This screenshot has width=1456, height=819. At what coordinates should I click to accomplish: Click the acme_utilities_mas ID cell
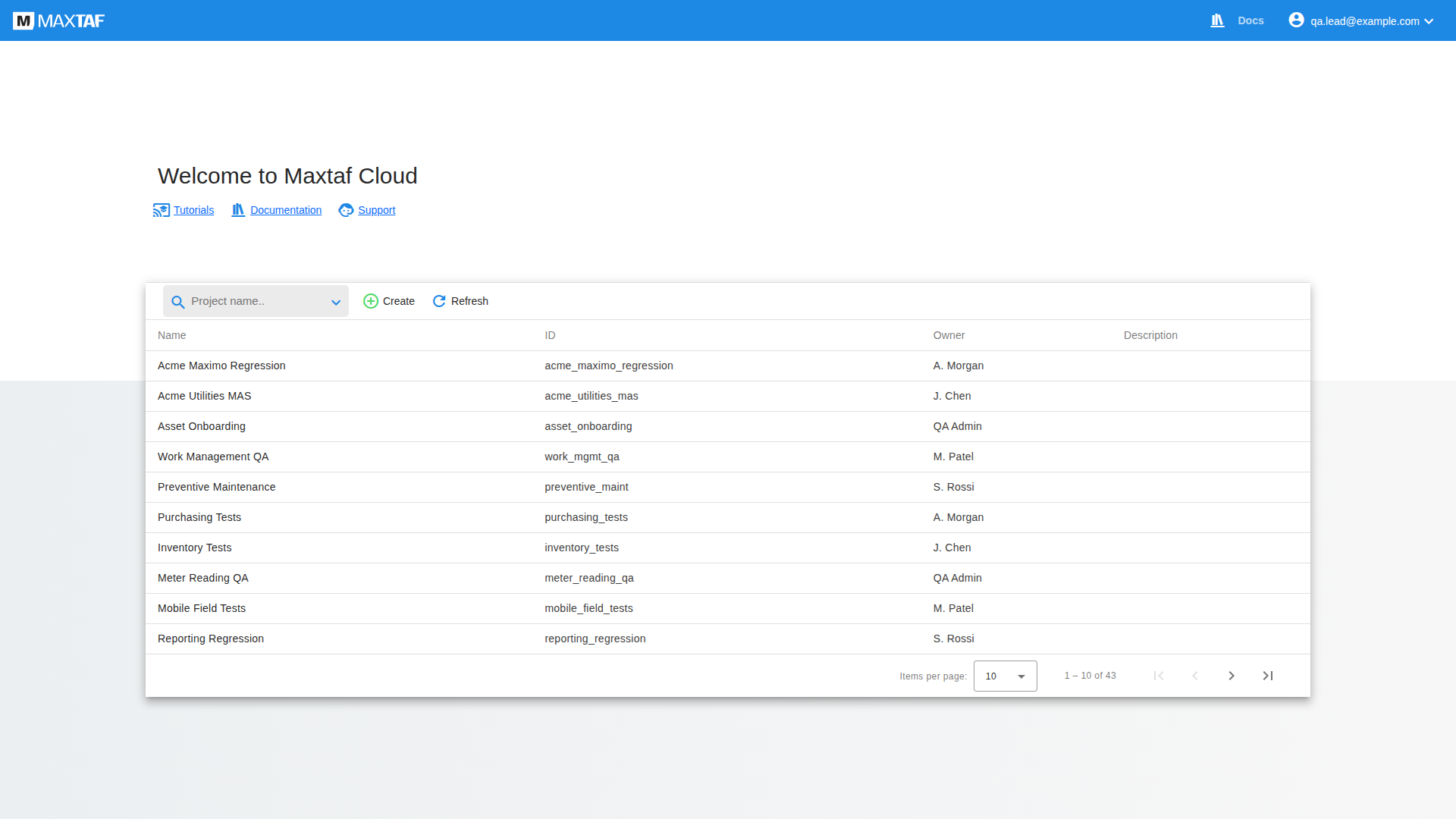591,396
